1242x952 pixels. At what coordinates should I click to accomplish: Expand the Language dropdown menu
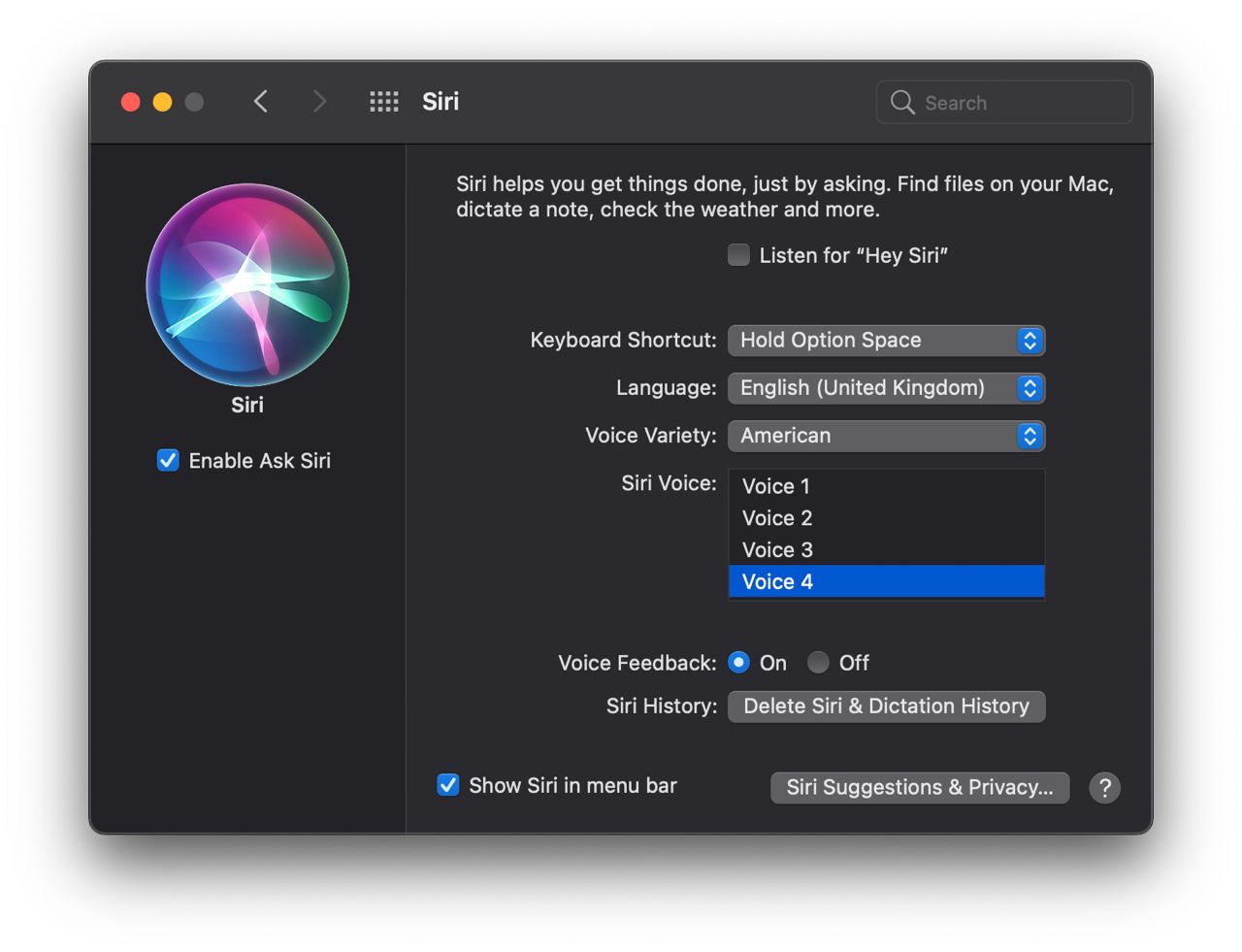(886, 388)
